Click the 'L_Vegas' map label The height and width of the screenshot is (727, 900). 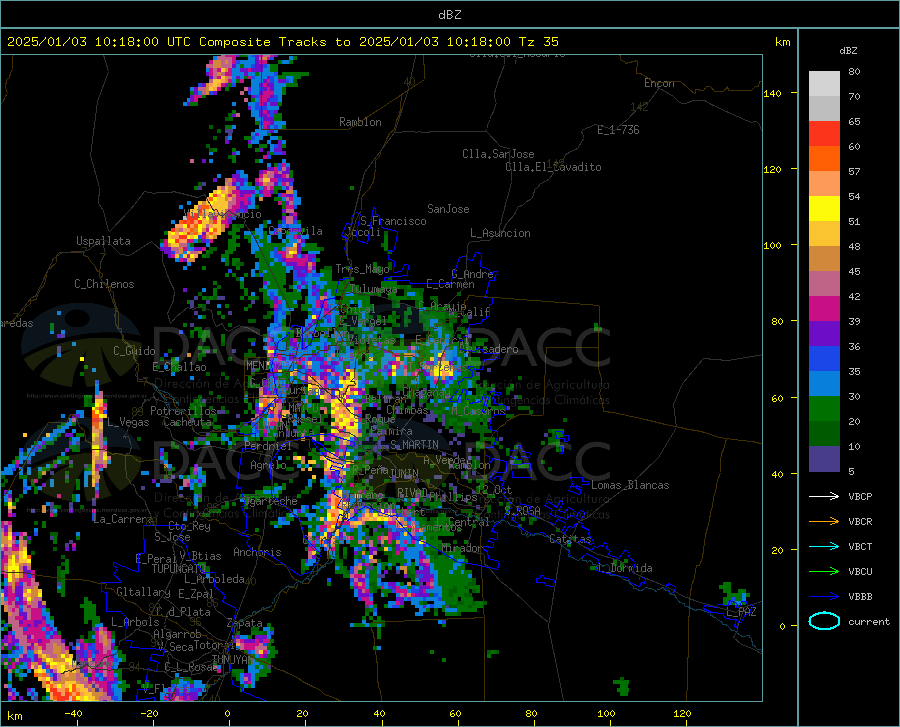pyautogui.click(x=128, y=422)
